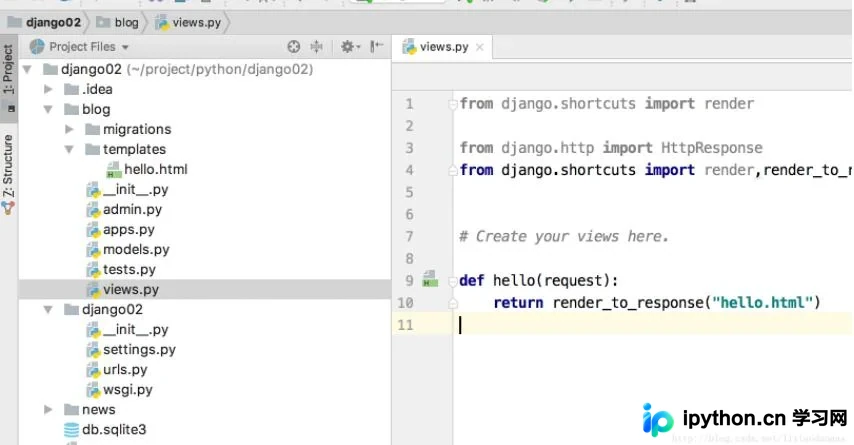The image size is (854, 445).
Task: Select wsgi.py in the tree
Action: click(128, 389)
